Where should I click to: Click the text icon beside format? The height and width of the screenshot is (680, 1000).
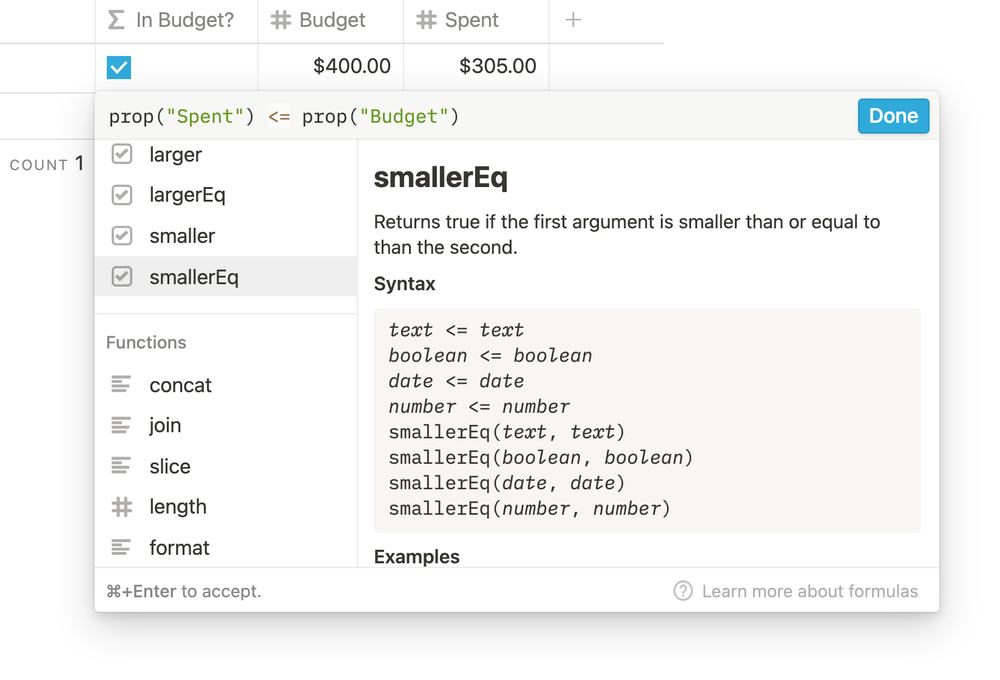122,548
